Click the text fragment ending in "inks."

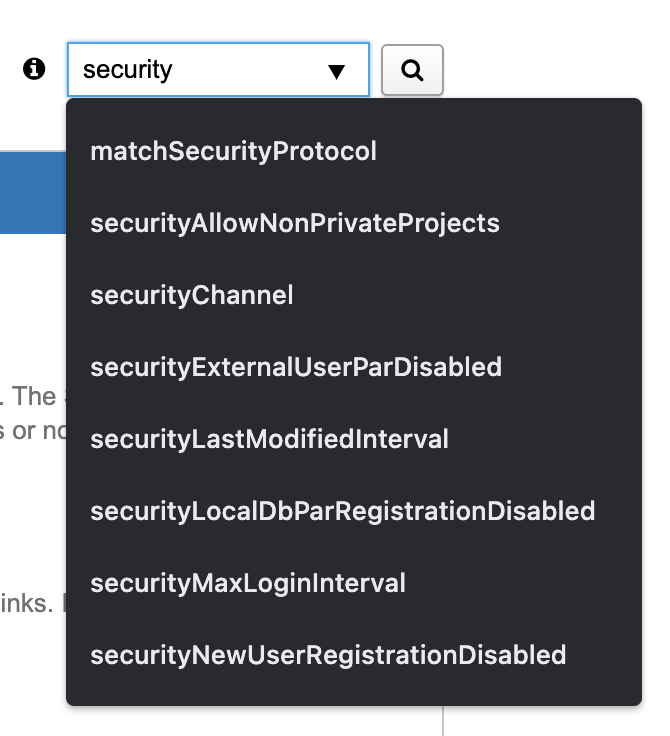[32, 605]
